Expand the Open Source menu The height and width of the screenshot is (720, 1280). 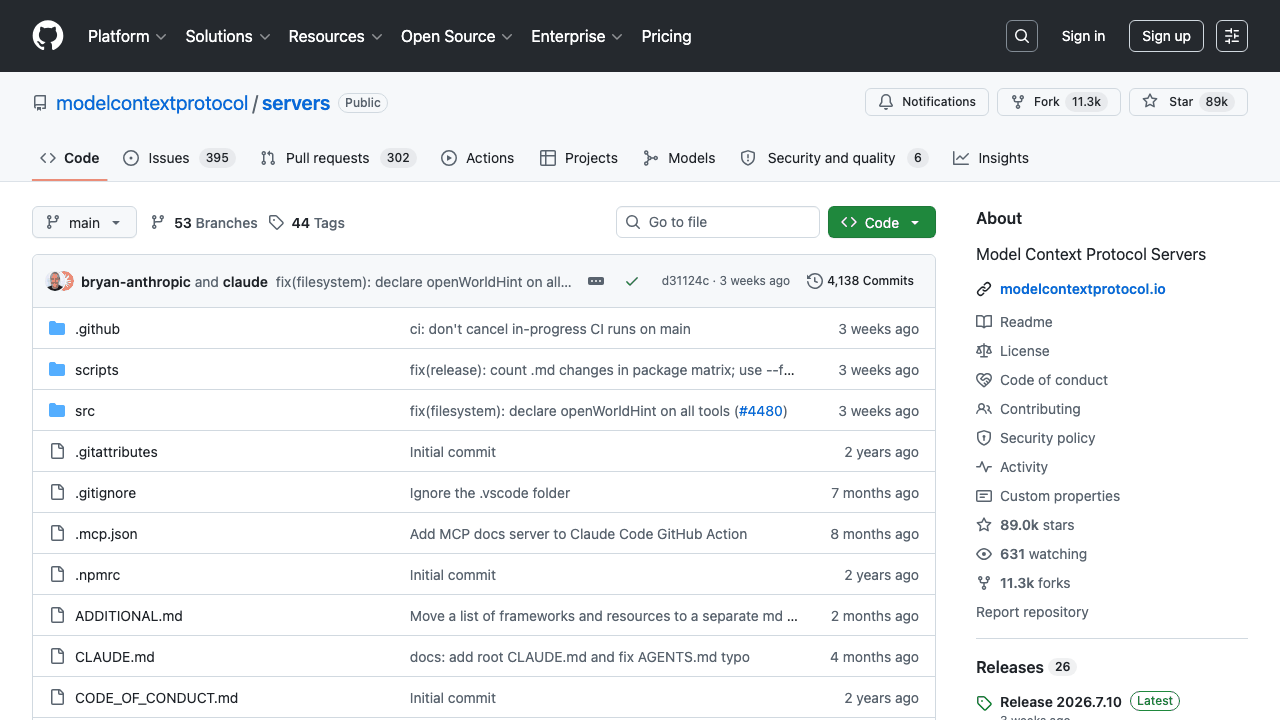pos(457,36)
